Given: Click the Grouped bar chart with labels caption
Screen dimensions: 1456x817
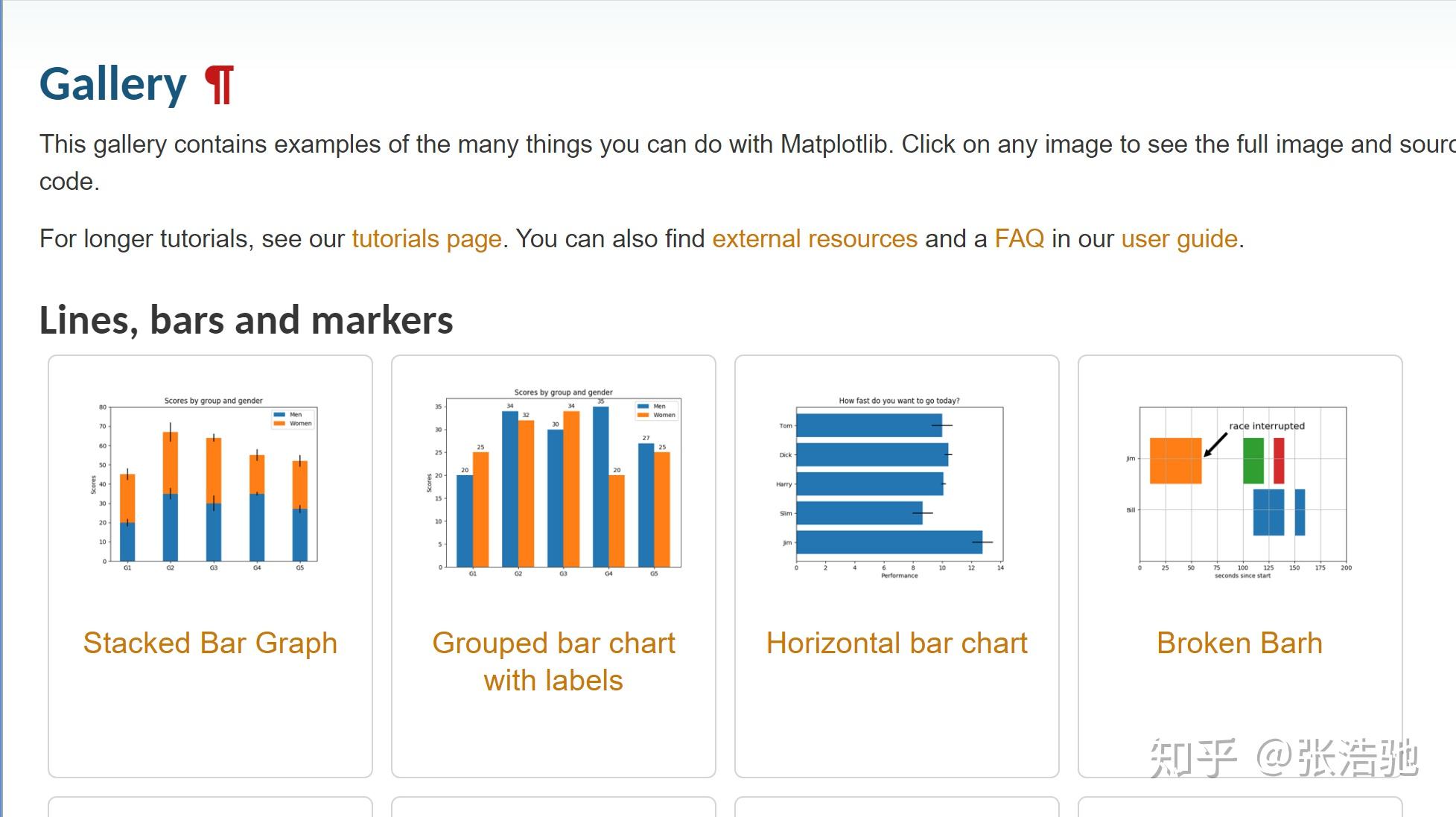Looking at the screenshot, I should 553,661.
